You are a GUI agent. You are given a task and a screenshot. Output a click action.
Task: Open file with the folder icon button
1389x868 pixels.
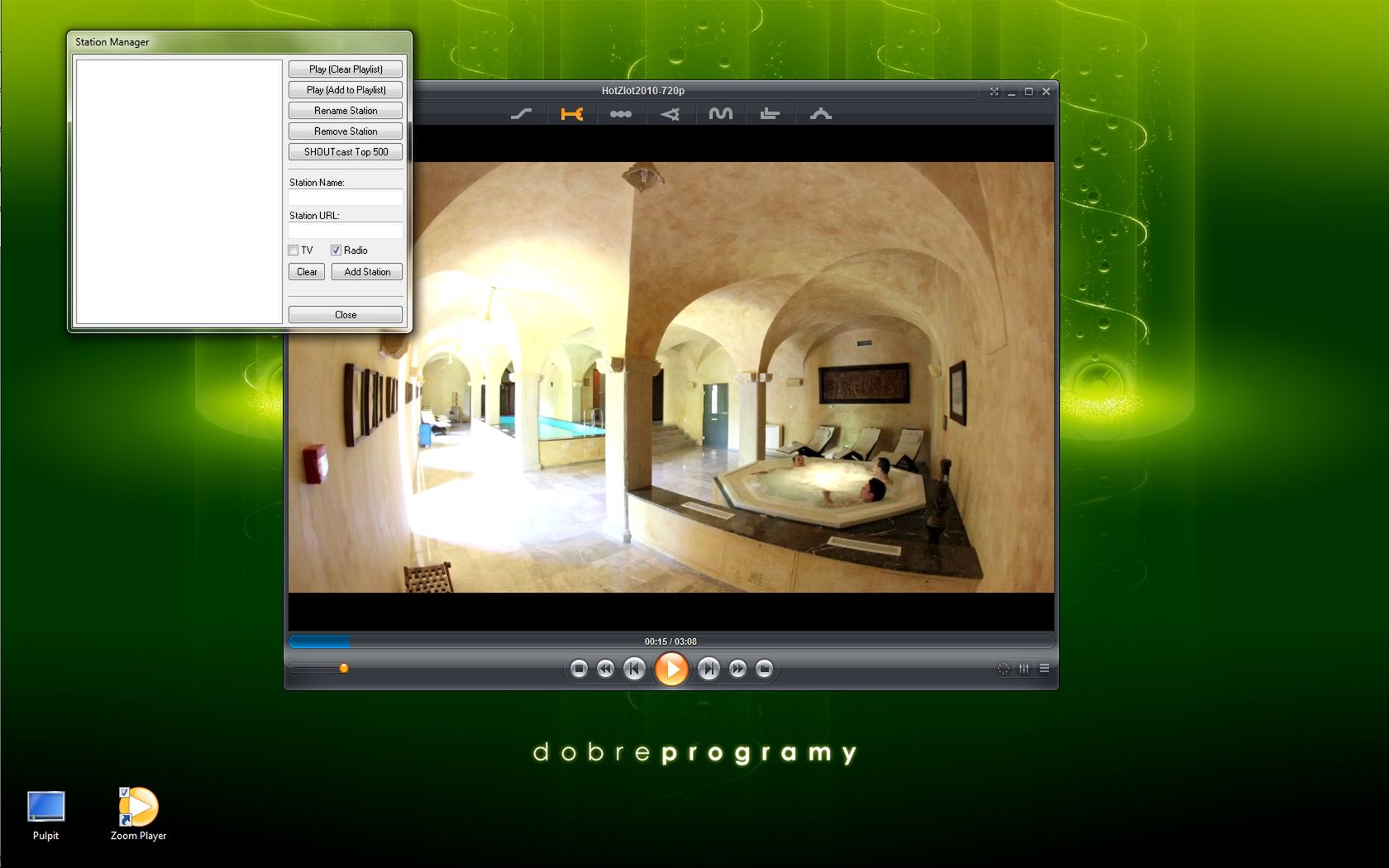(764, 668)
